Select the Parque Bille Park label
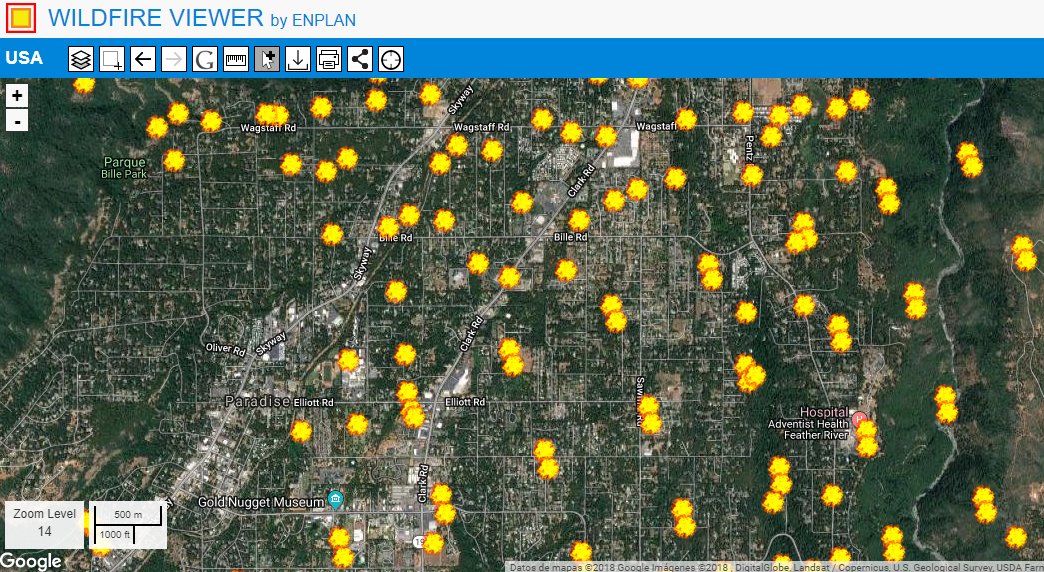The width and height of the screenshot is (1044, 572). tap(124, 168)
